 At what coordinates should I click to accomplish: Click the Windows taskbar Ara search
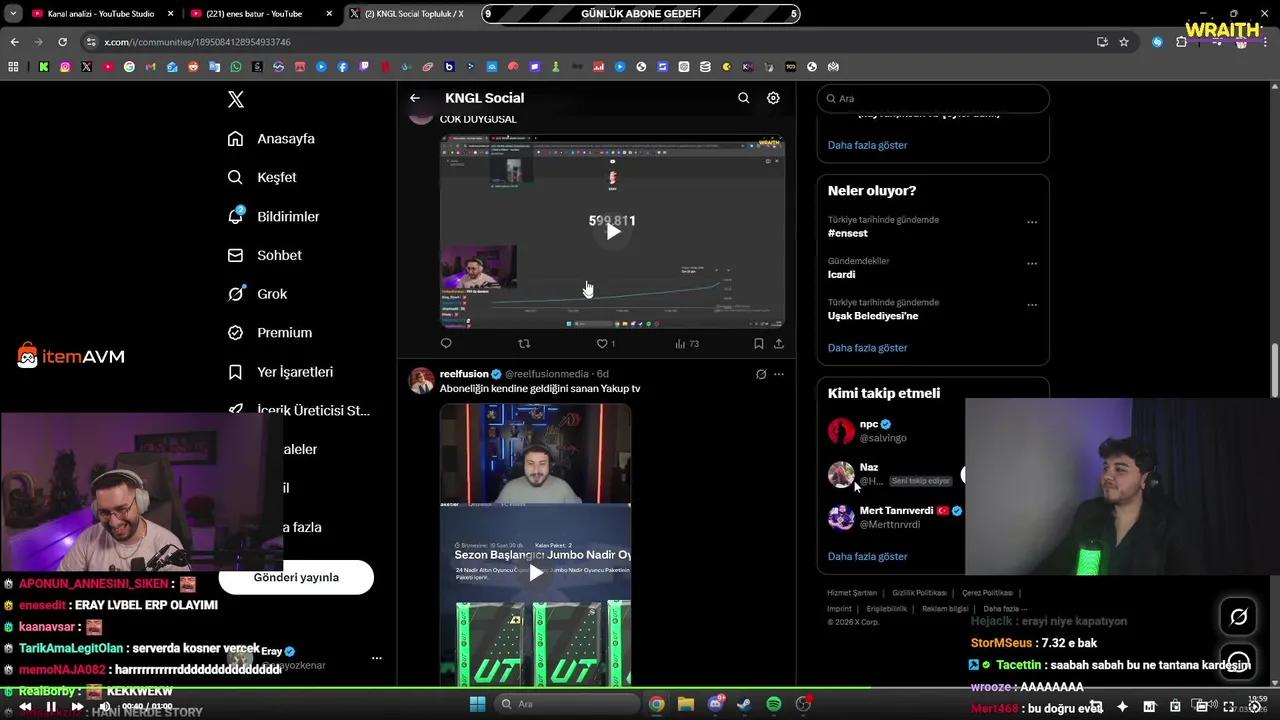(x=567, y=704)
